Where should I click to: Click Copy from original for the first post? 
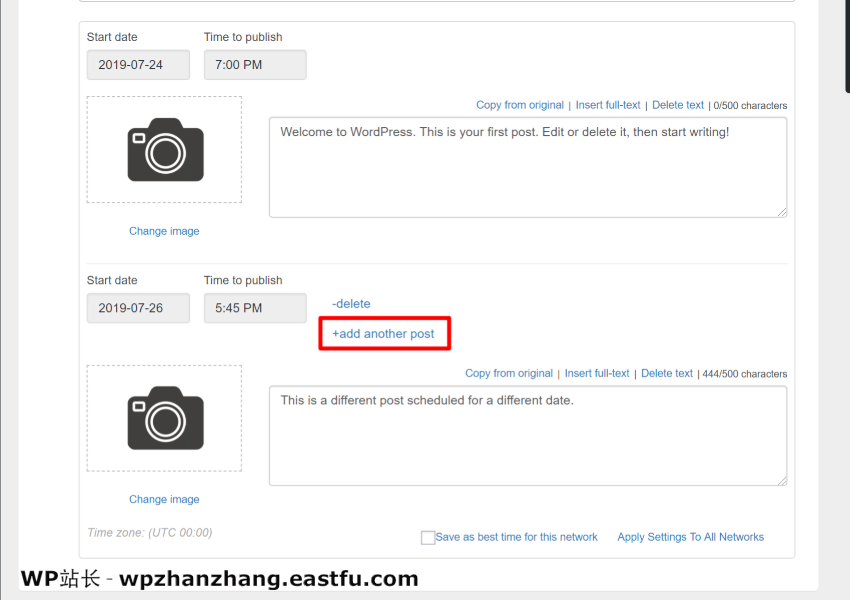pyautogui.click(x=520, y=105)
